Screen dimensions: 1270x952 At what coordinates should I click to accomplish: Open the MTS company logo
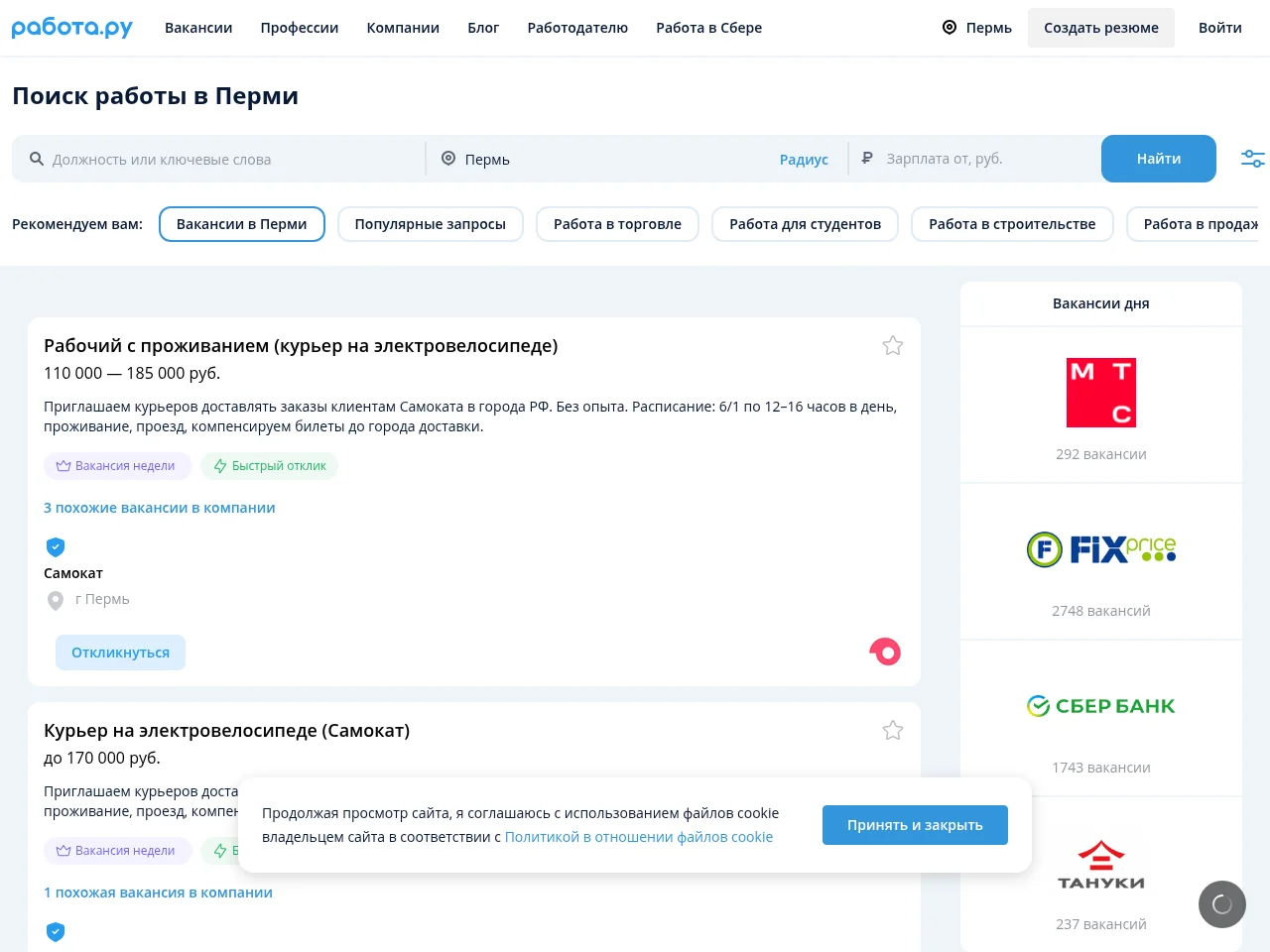click(x=1101, y=393)
